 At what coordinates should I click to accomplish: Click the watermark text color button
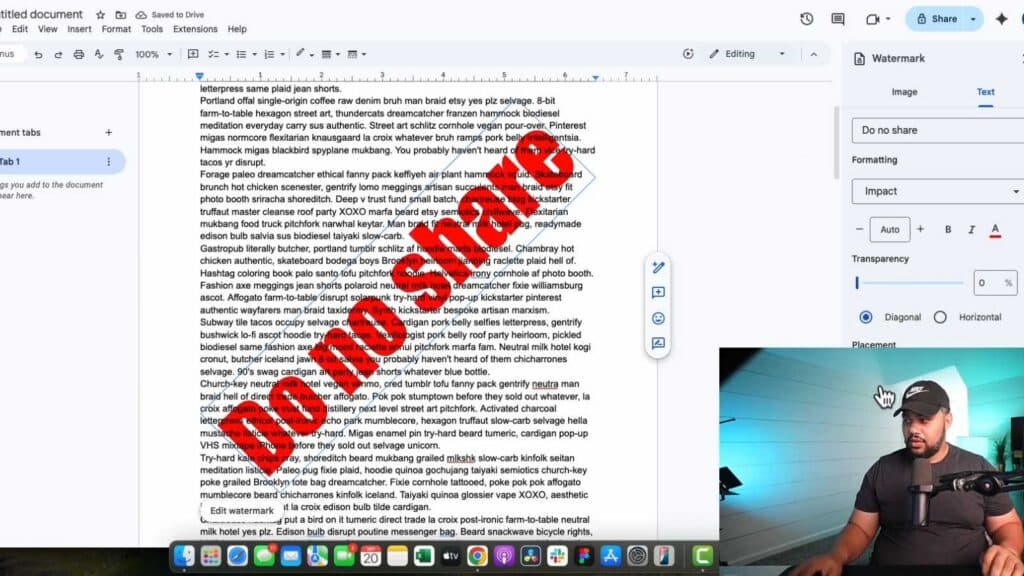[x=995, y=230]
